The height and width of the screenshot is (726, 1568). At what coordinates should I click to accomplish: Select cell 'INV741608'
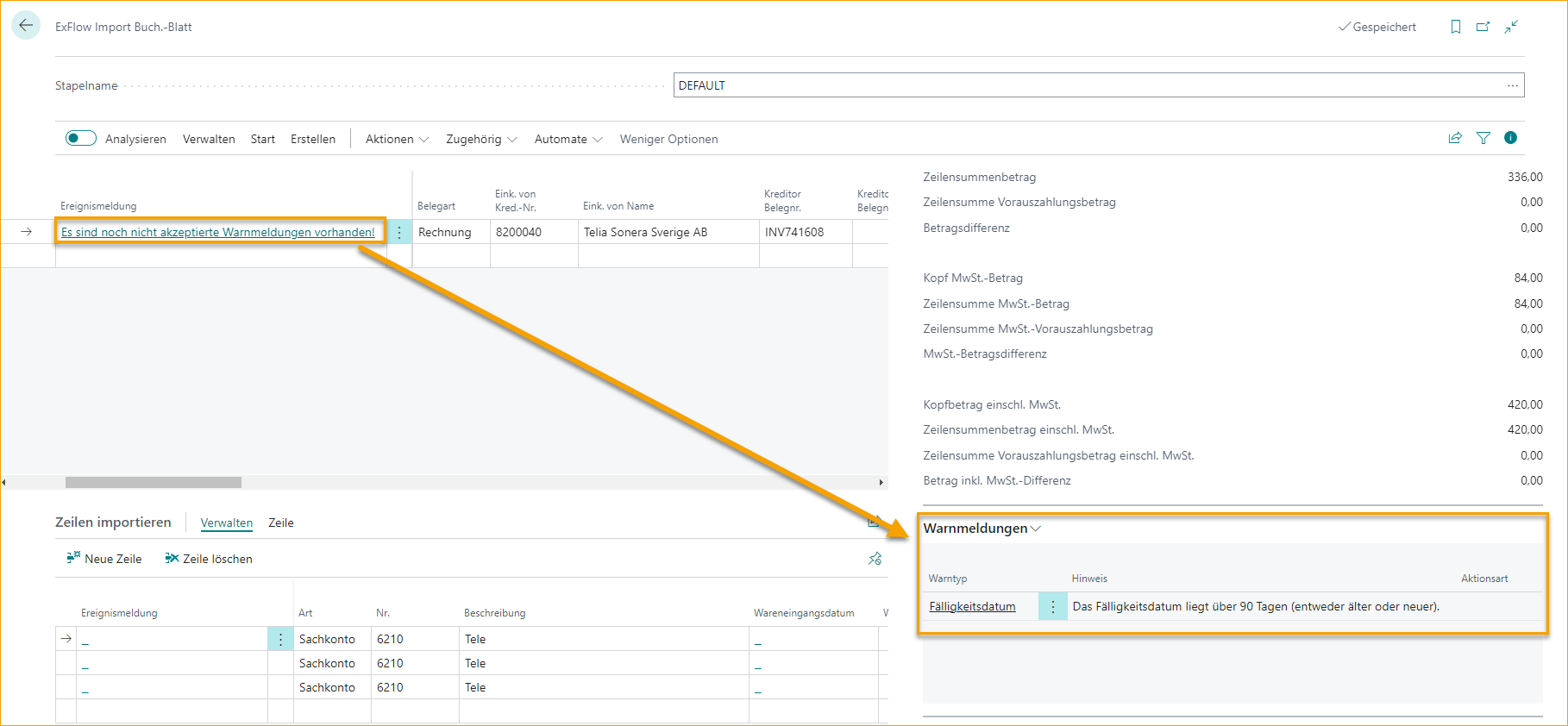coord(806,232)
